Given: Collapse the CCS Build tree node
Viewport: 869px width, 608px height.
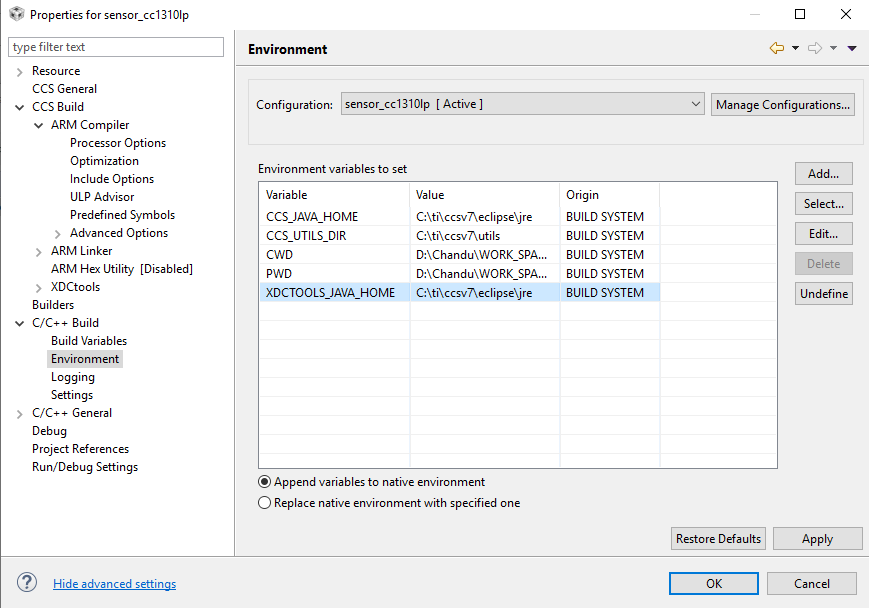Looking at the screenshot, I should [x=20, y=107].
